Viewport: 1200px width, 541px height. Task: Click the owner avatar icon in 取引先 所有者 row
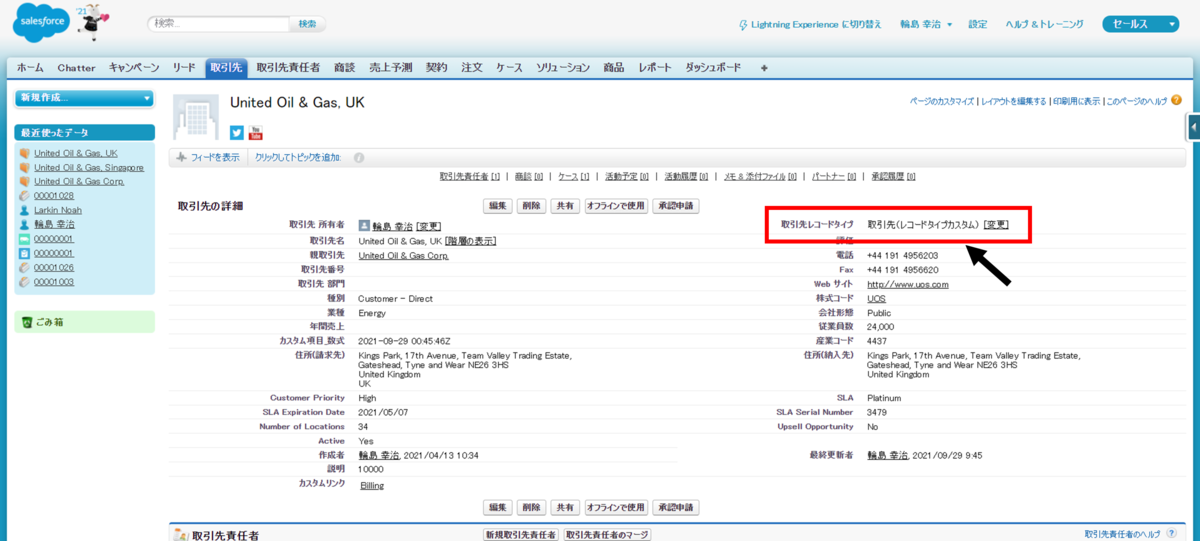pyautogui.click(x=364, y=227)
